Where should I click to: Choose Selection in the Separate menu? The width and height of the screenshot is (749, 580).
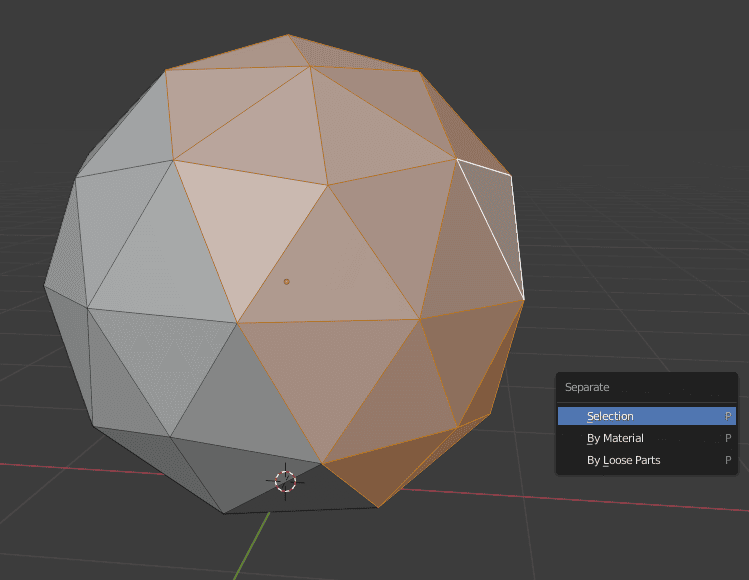[x=647, y=416]
